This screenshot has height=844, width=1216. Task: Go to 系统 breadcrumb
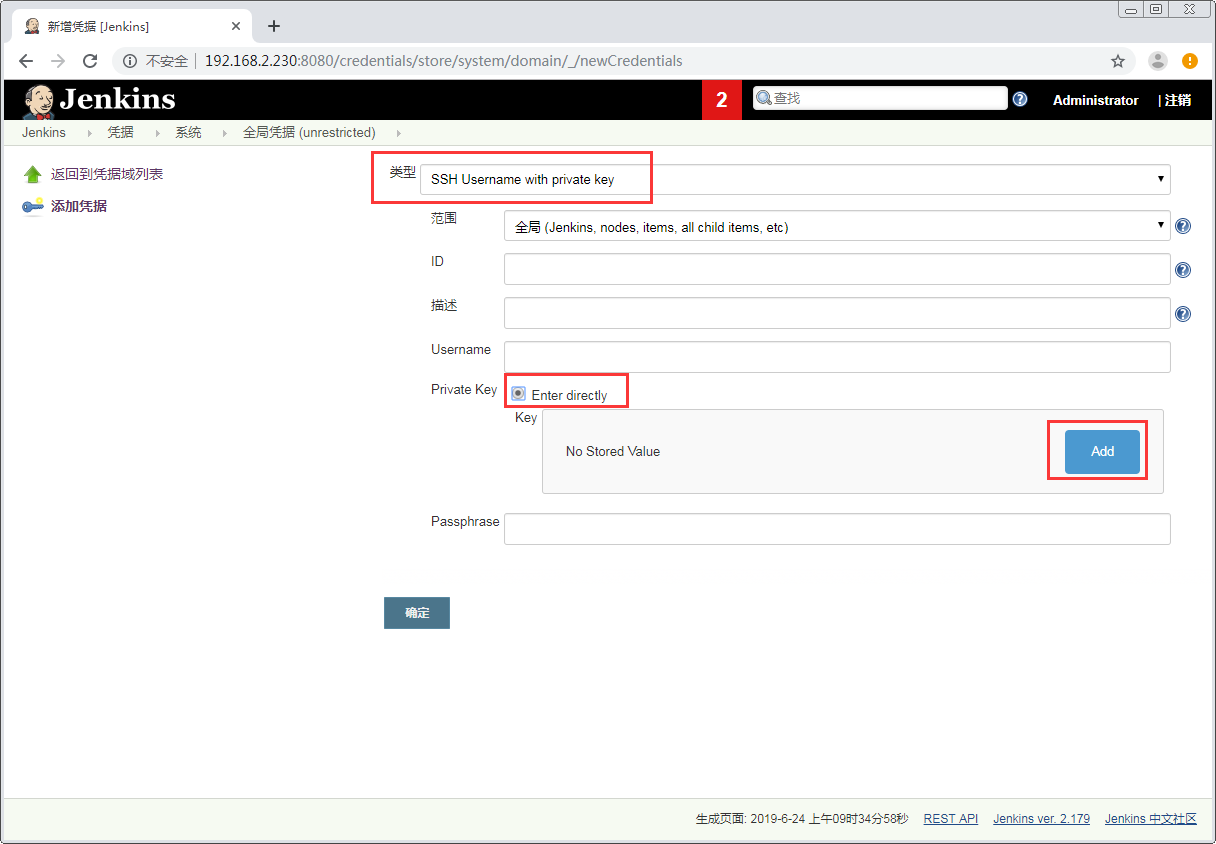coord(188,132)
